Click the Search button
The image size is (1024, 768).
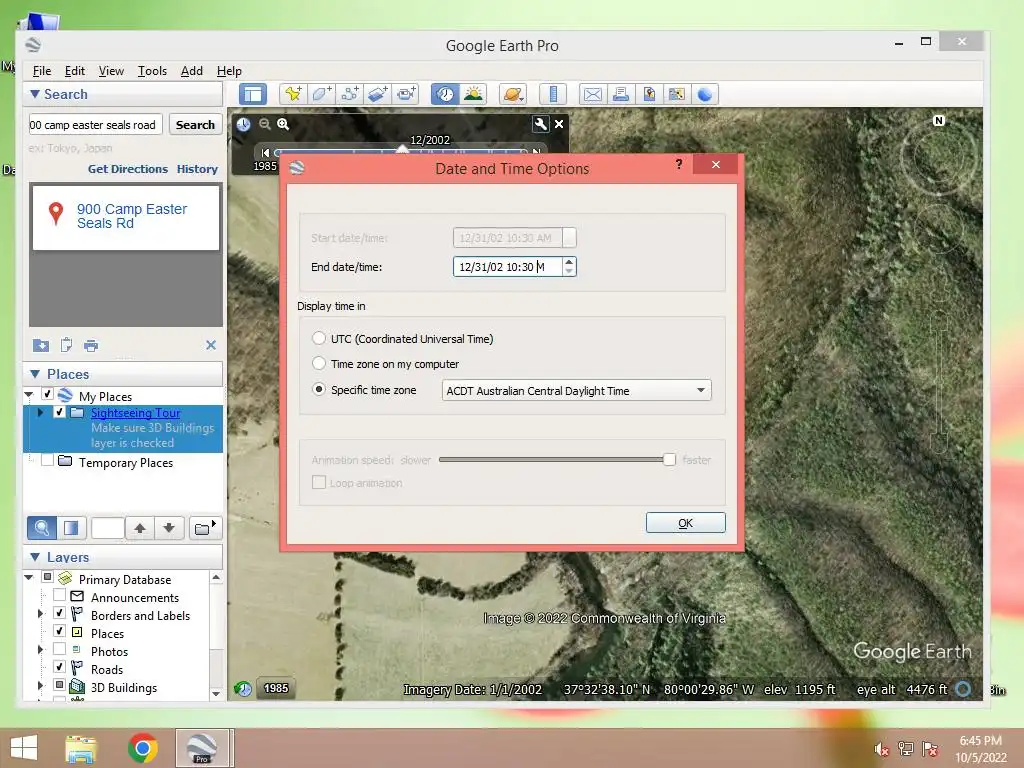tap(195, 125)
